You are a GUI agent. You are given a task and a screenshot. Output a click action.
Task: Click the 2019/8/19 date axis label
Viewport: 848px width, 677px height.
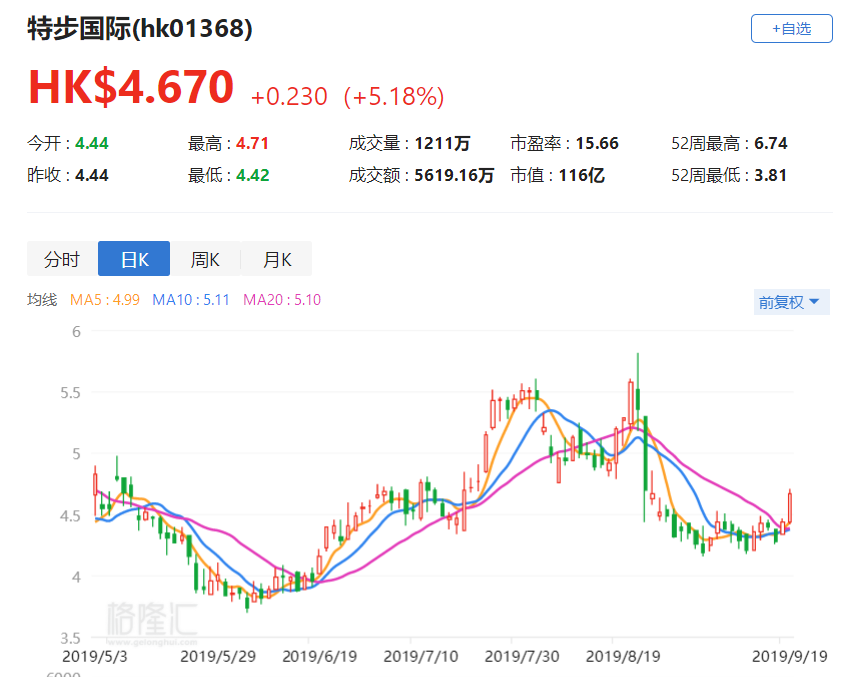tap(623, 656)
